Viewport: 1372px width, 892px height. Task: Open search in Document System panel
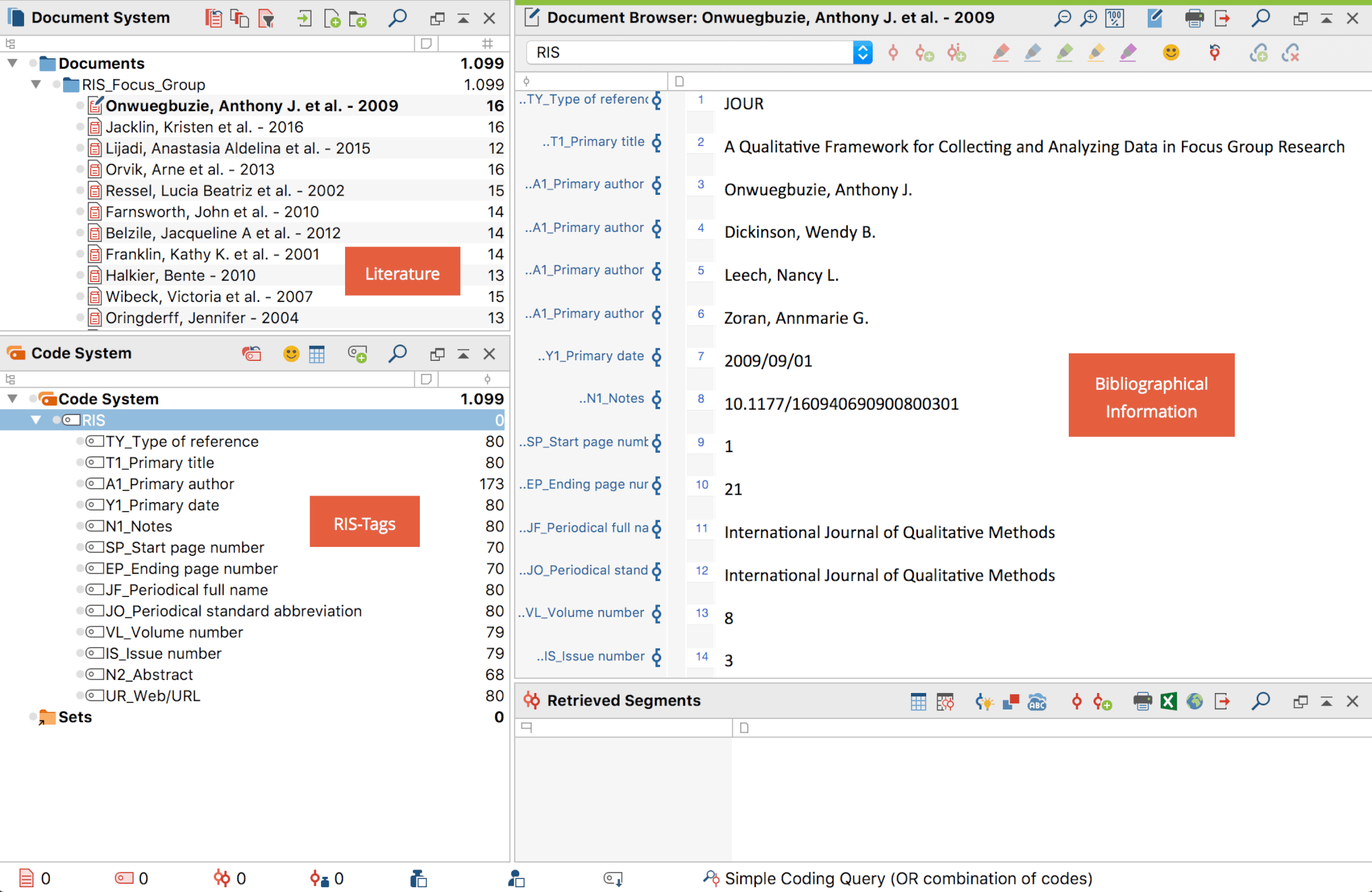tap(397, 18)
